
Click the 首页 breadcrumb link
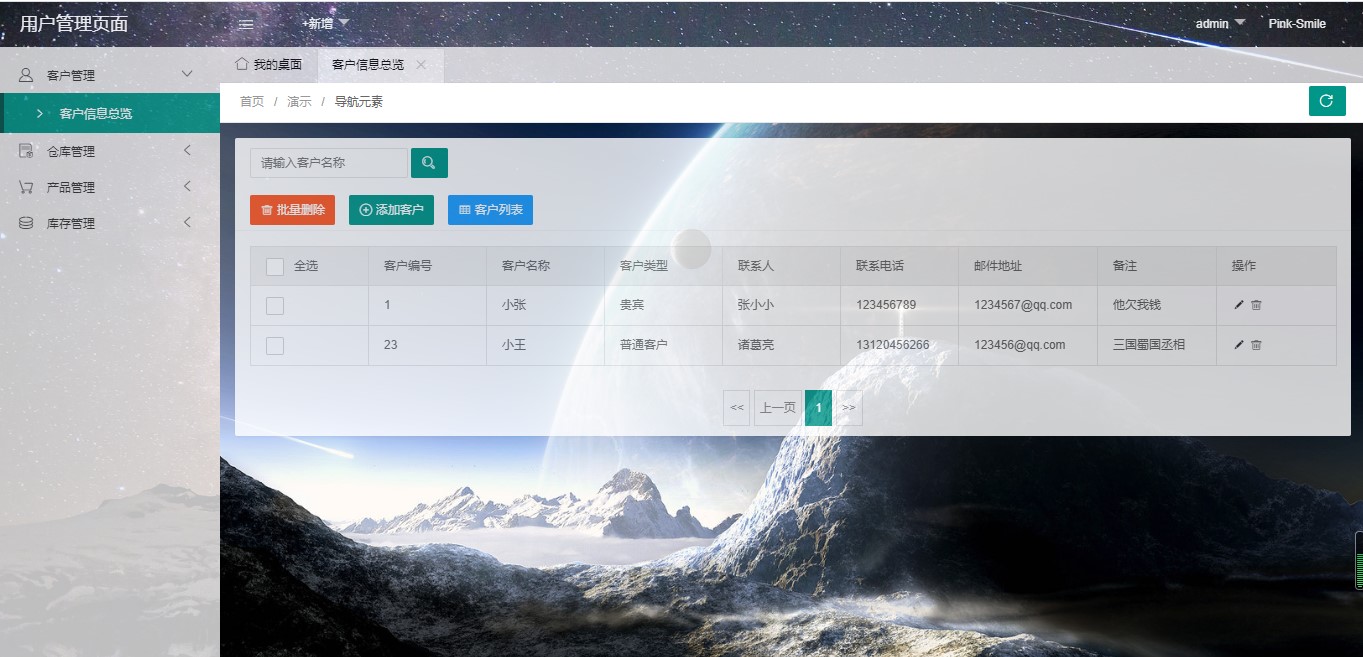tap(252, 102)
